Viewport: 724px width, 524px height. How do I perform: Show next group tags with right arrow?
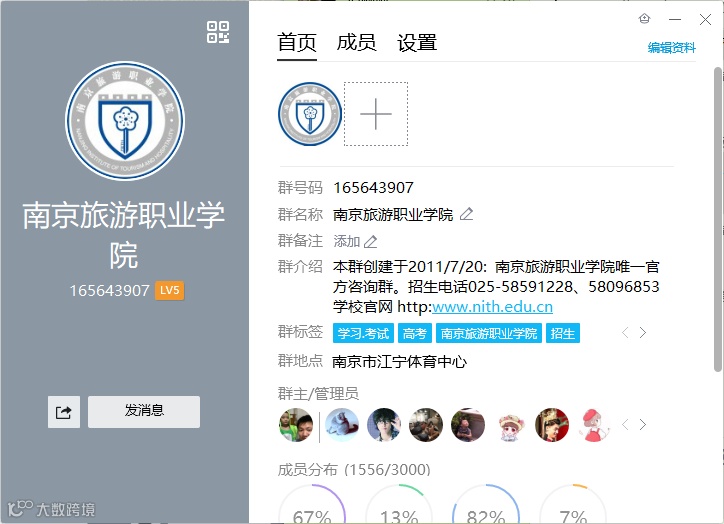tap(642, 332)
